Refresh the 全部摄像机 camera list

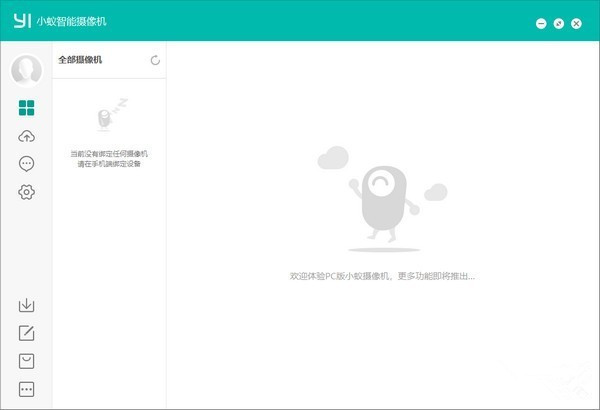tap(155, 60)
